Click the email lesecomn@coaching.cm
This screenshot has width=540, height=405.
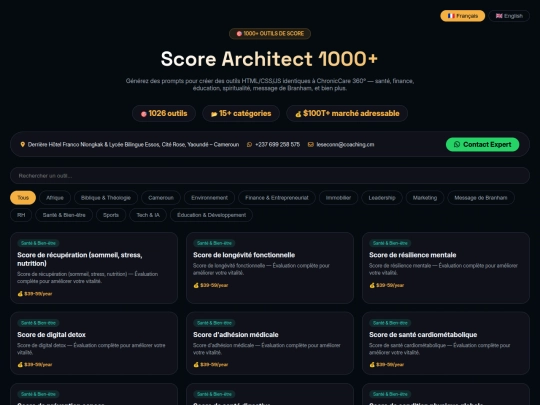pyautogui.click(x=345, y=144)
